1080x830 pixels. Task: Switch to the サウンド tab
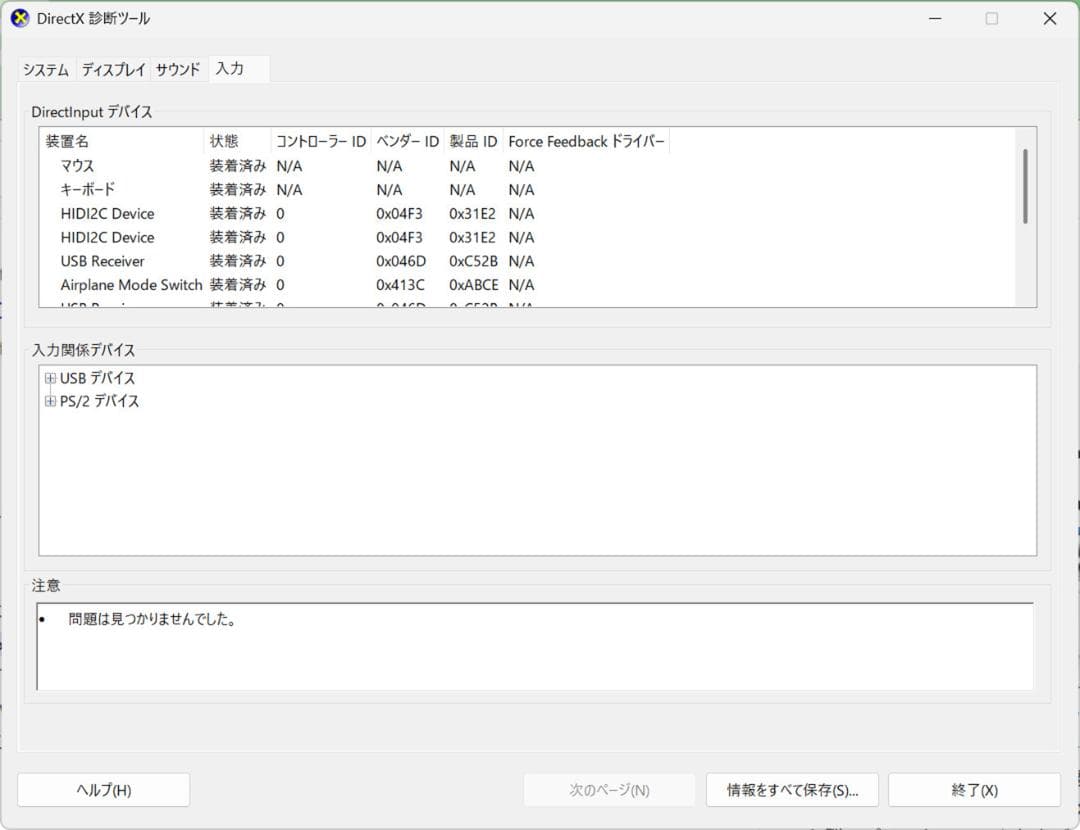pyautogui.click(x=176, y=69)
